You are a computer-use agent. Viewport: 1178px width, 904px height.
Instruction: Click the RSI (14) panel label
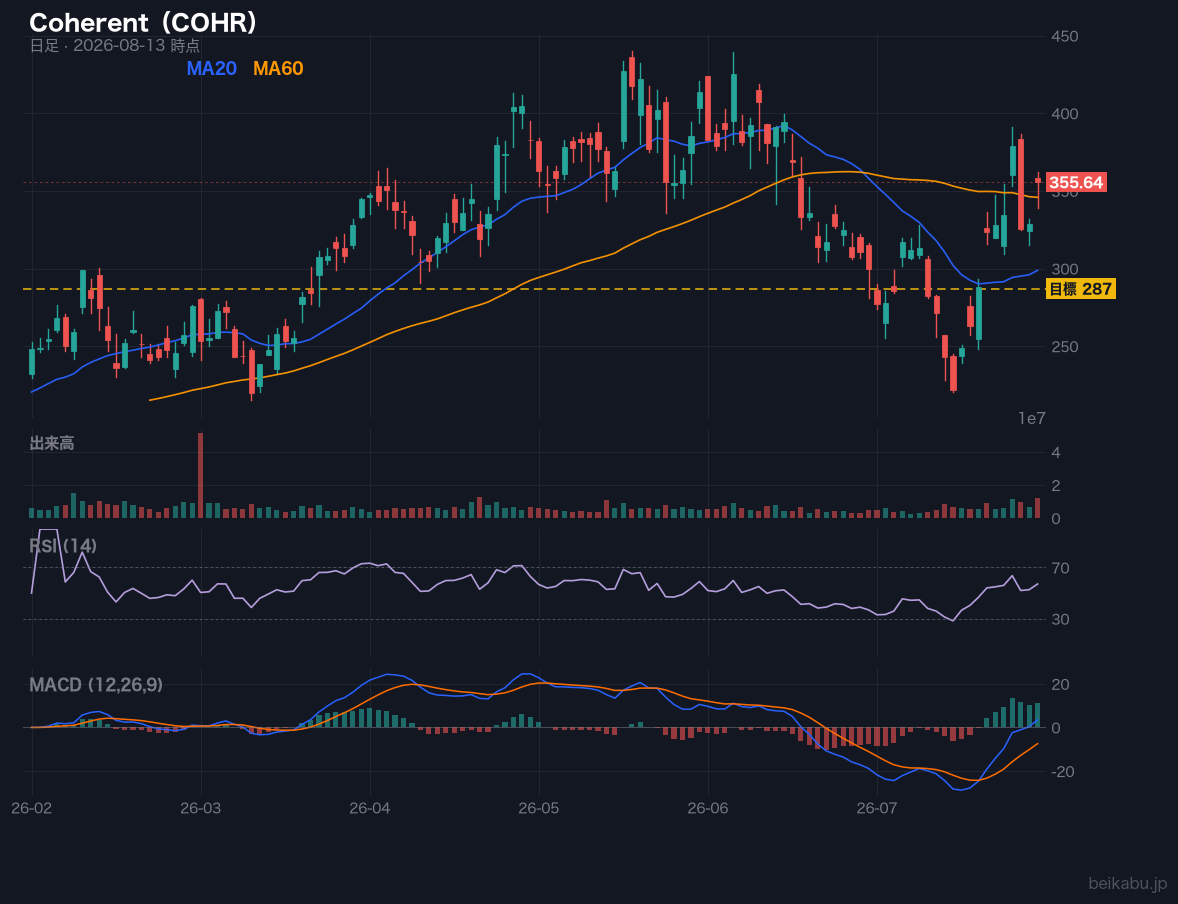coord(63,545)
